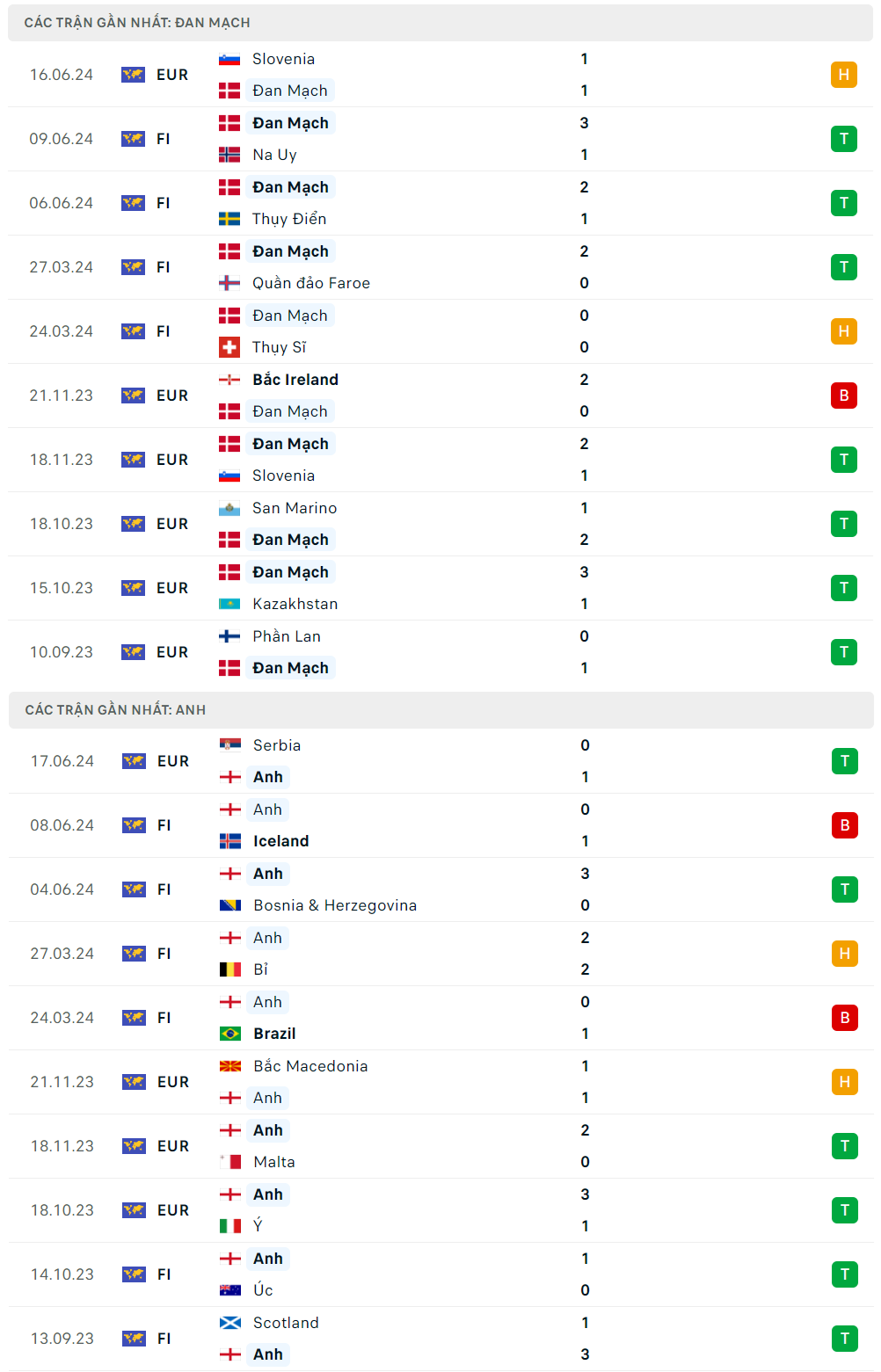
Task: Click the green T badge for the Serbia match
Action: 844,761
